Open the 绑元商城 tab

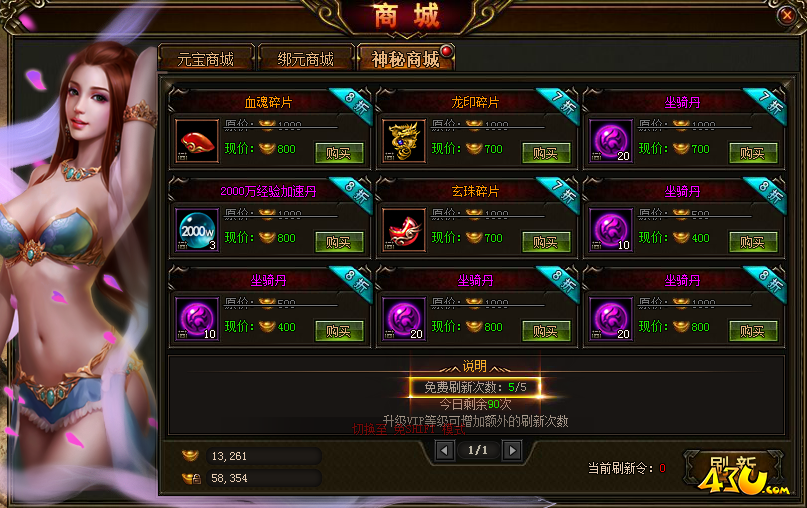(x=306, y=59)
